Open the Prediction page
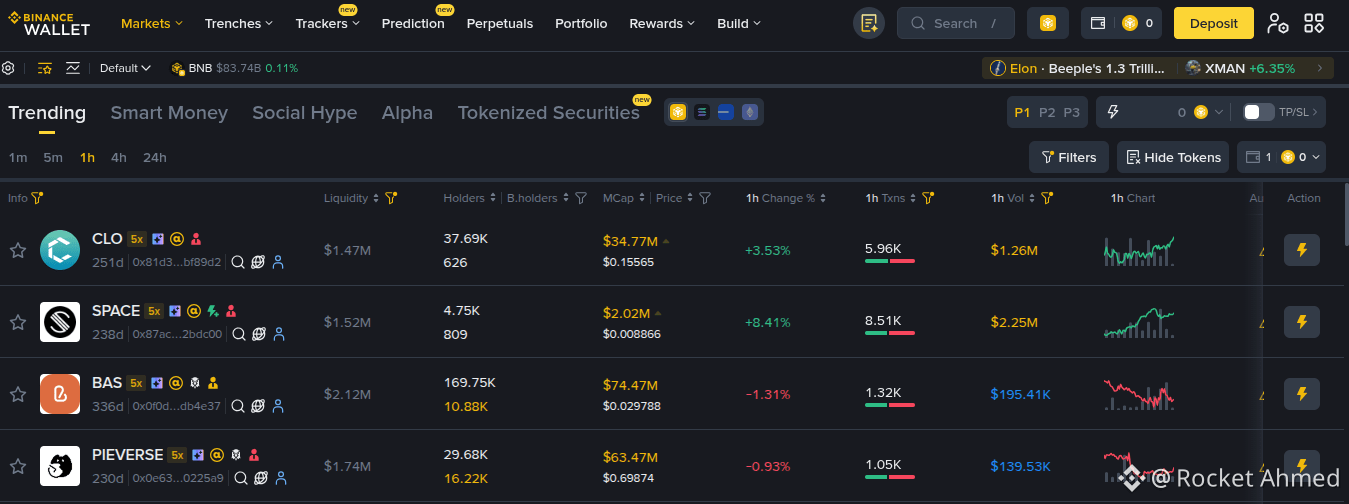1349x504 pixels. pyautogui.click(x=413, y=23)
